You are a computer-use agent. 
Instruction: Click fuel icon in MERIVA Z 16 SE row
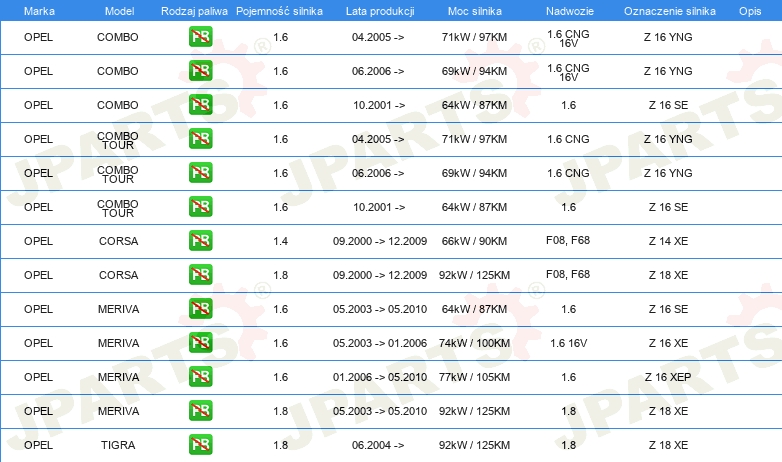click(200, 308)
